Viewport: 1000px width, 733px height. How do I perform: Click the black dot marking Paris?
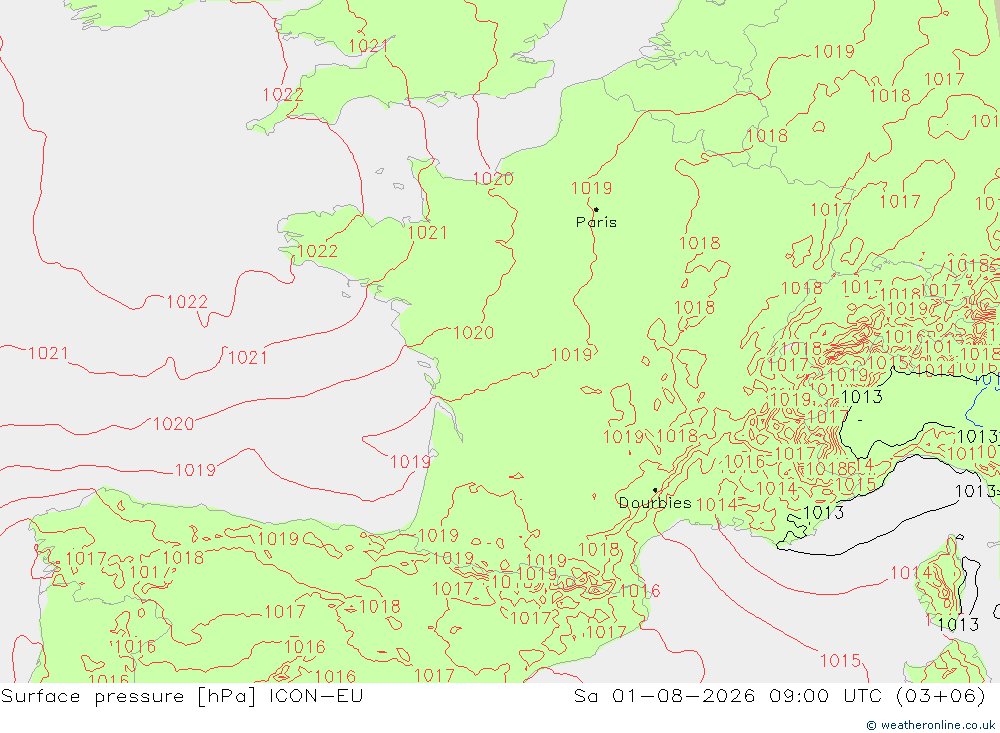click(596, 209)
